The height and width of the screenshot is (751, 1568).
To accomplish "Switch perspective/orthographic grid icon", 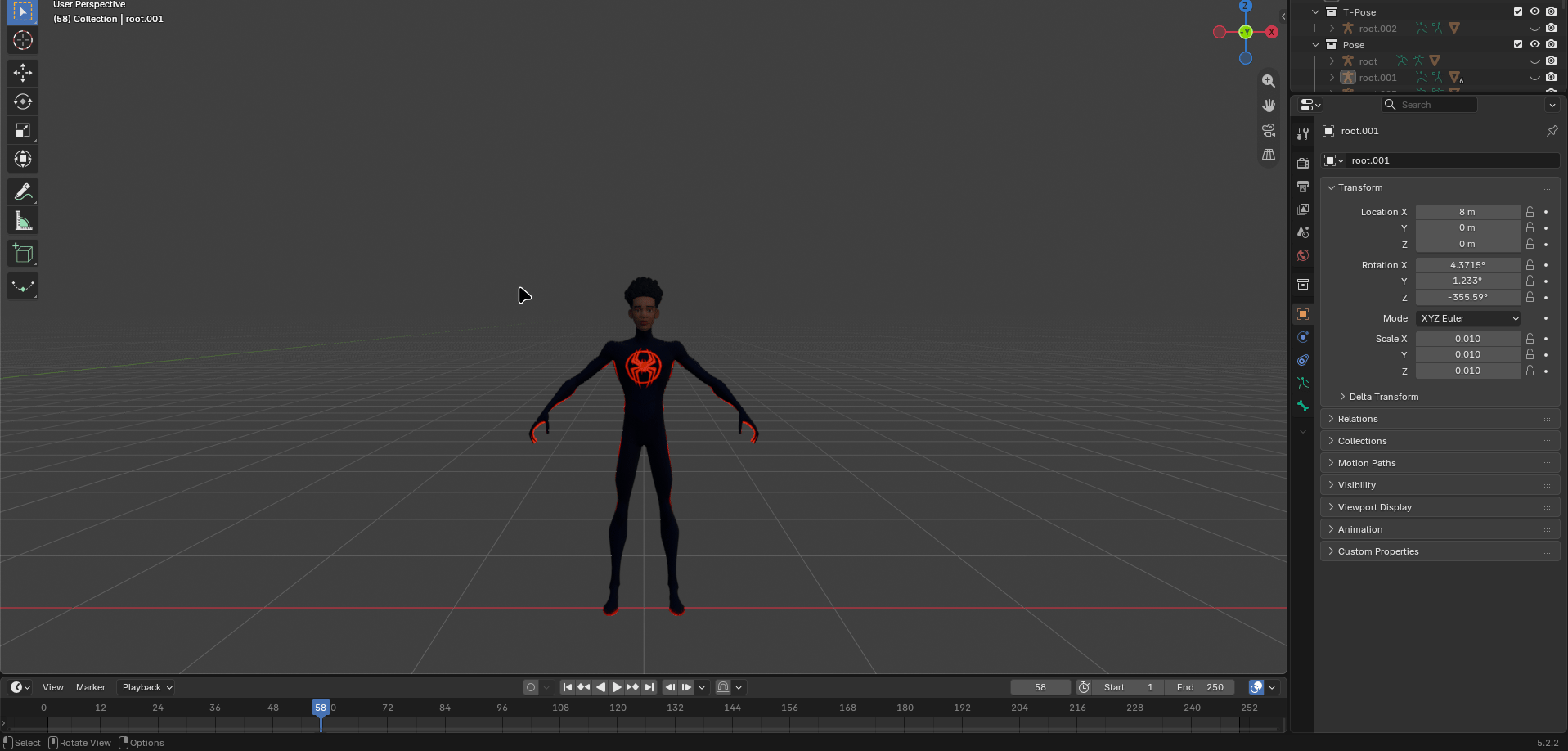I will [x=1269, y=155].
